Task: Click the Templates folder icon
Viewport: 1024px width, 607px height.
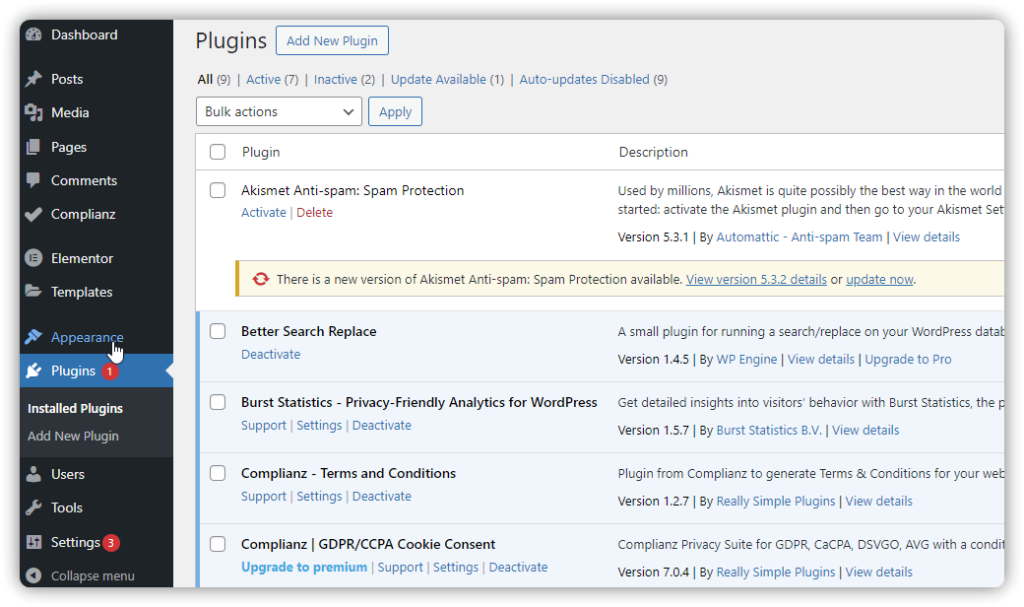Action: click(x=33, y=291)
